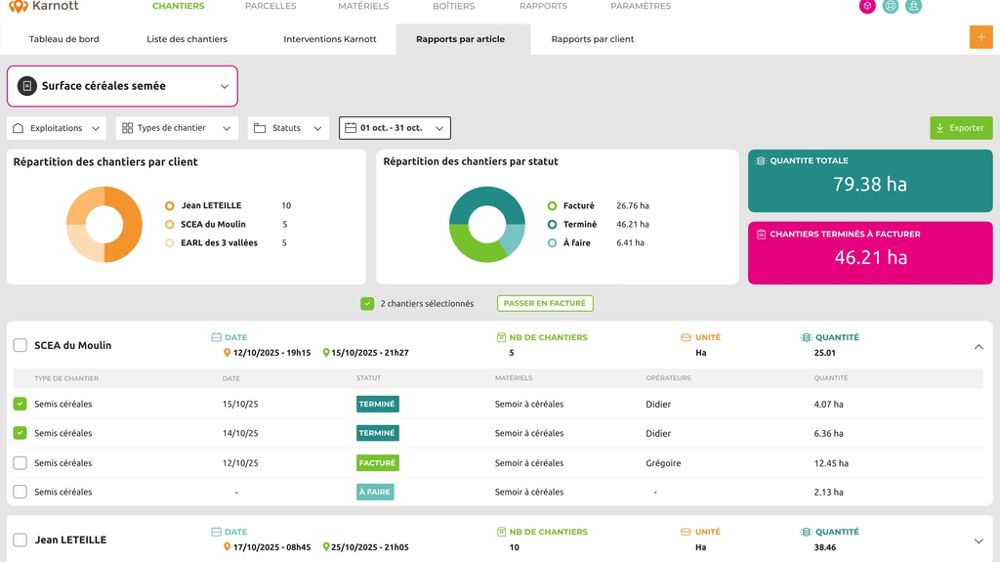The image size is (1000, 562).
Task: Click the pink round icon in header
Action: (x=868, y=6)
